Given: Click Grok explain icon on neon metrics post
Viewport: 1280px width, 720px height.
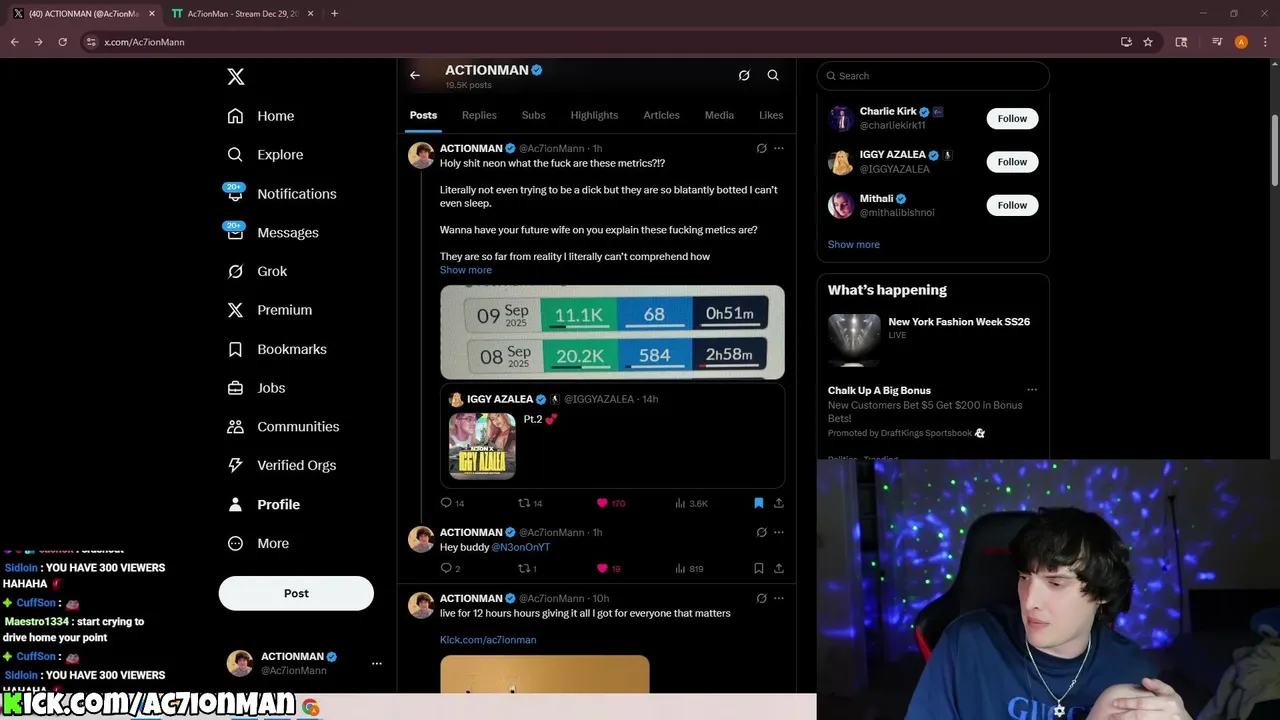Looking at the screenshot, I should tap(761, 148).
